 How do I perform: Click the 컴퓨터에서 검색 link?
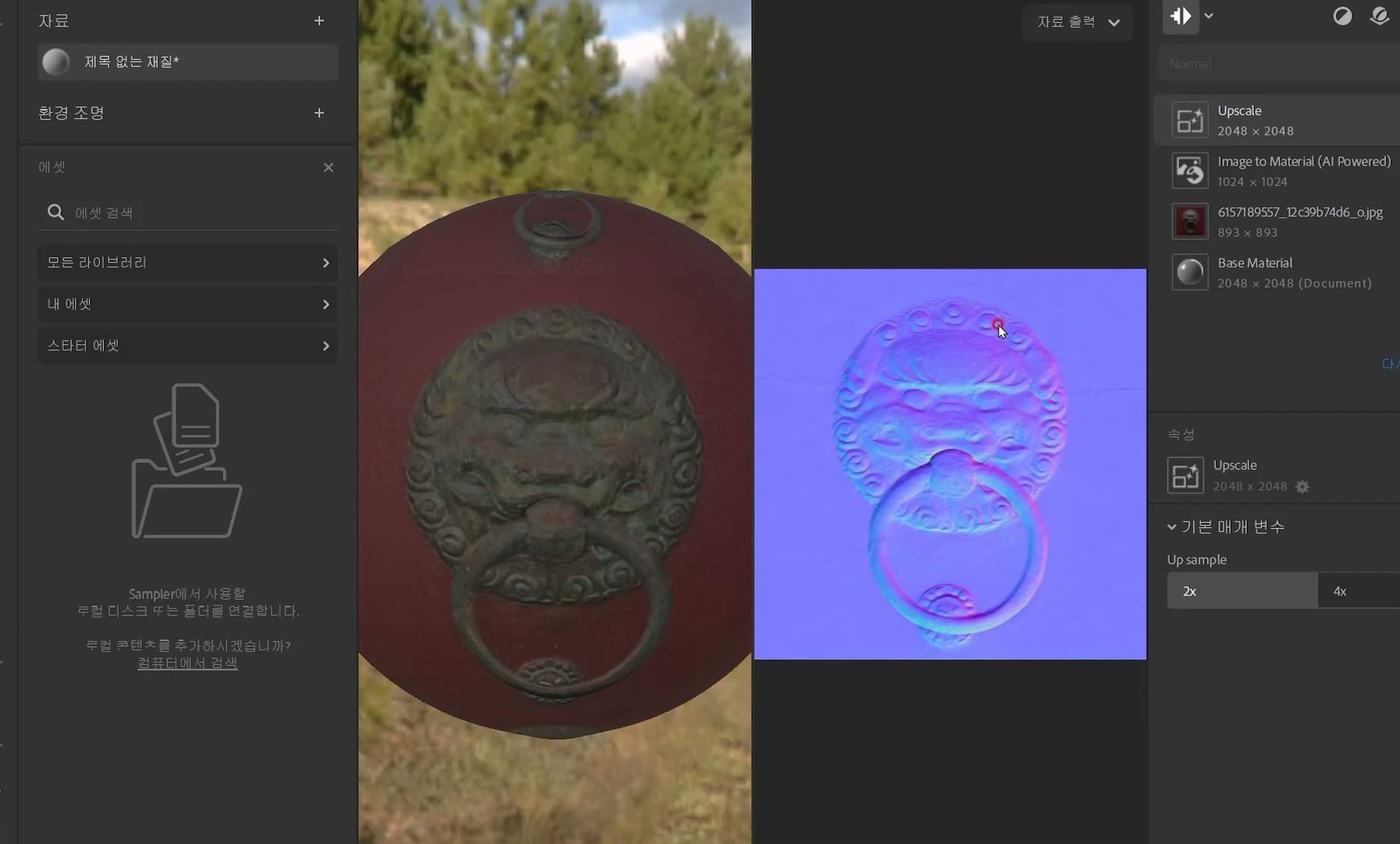tap(187, 663)
